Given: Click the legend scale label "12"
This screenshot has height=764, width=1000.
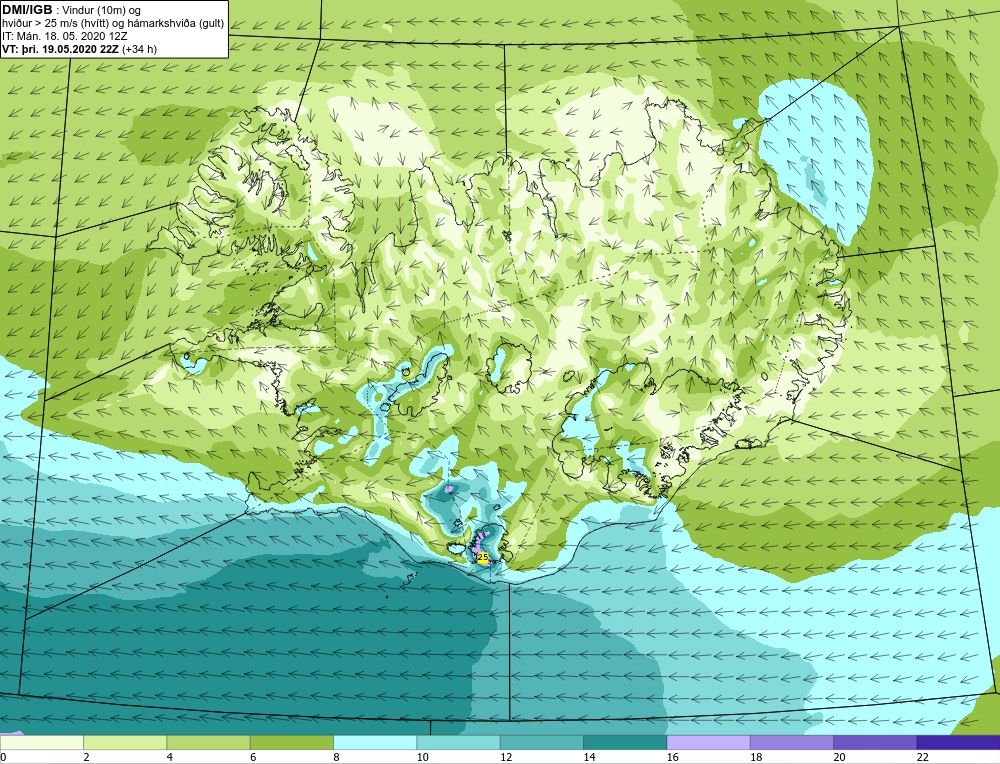Looking at the screenshot, I should (x=506, y=757).
